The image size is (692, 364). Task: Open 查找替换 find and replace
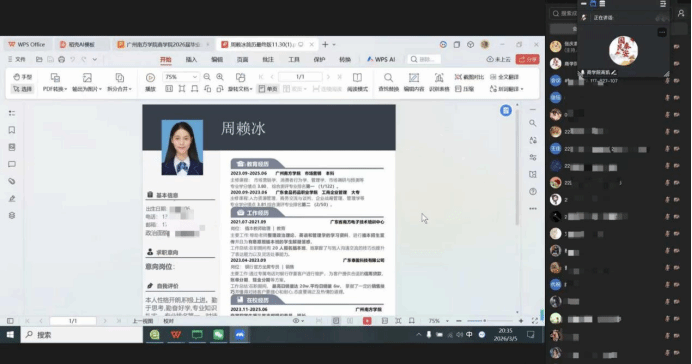point(388,83)
